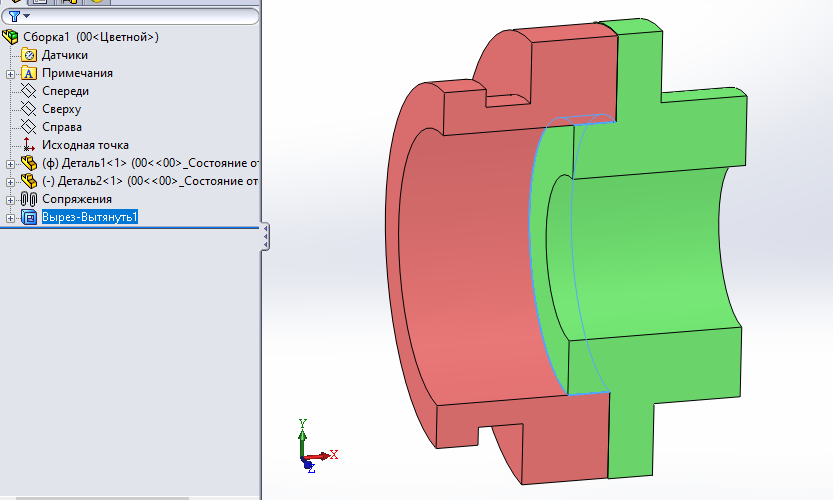This screenshot has height=500, width=833.
Task: Click the blue Z axis of the triad
Action: [x=309, y=466]
